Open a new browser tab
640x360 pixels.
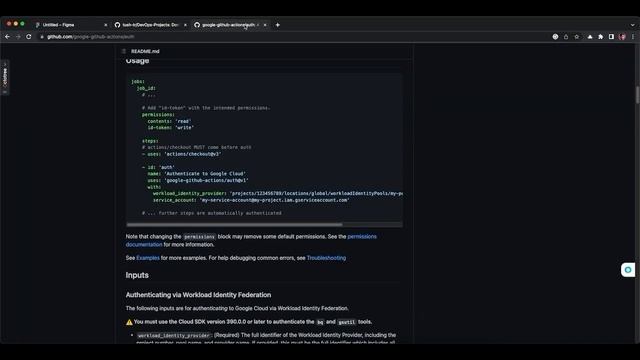click(x=278, y=25)
